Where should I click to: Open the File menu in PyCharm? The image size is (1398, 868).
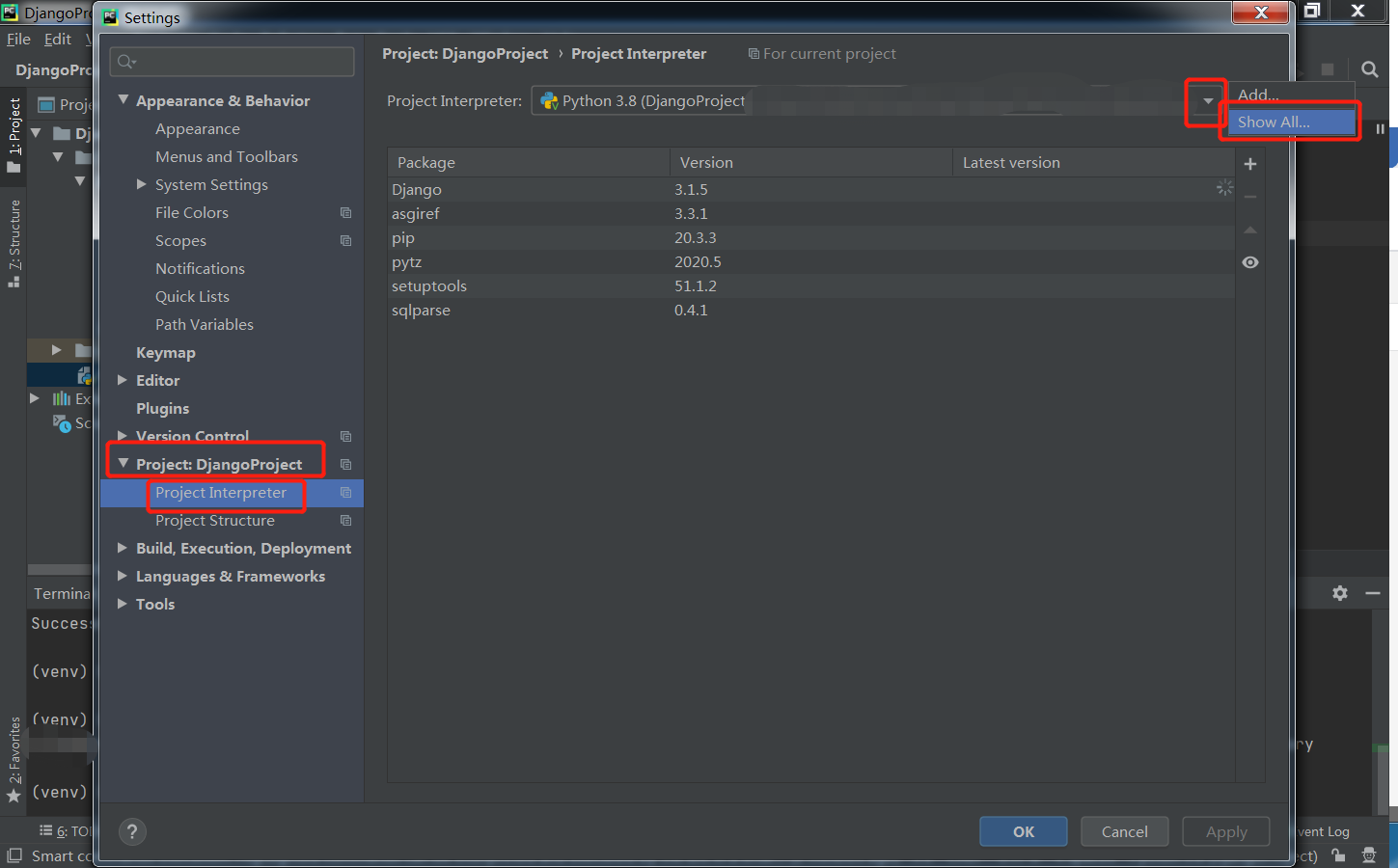[x=18, y=40]
